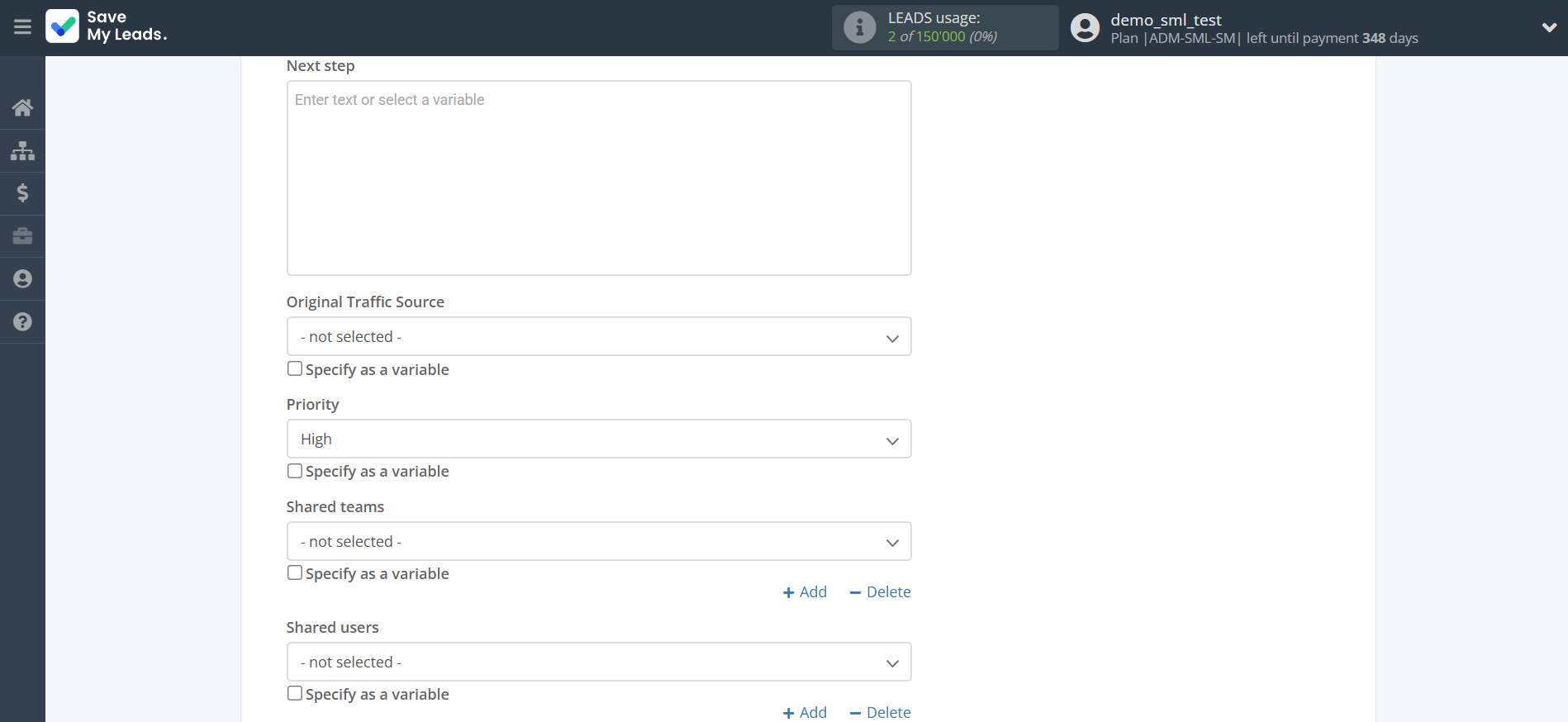Expand the Shared teams dropdown

(598, 542)
